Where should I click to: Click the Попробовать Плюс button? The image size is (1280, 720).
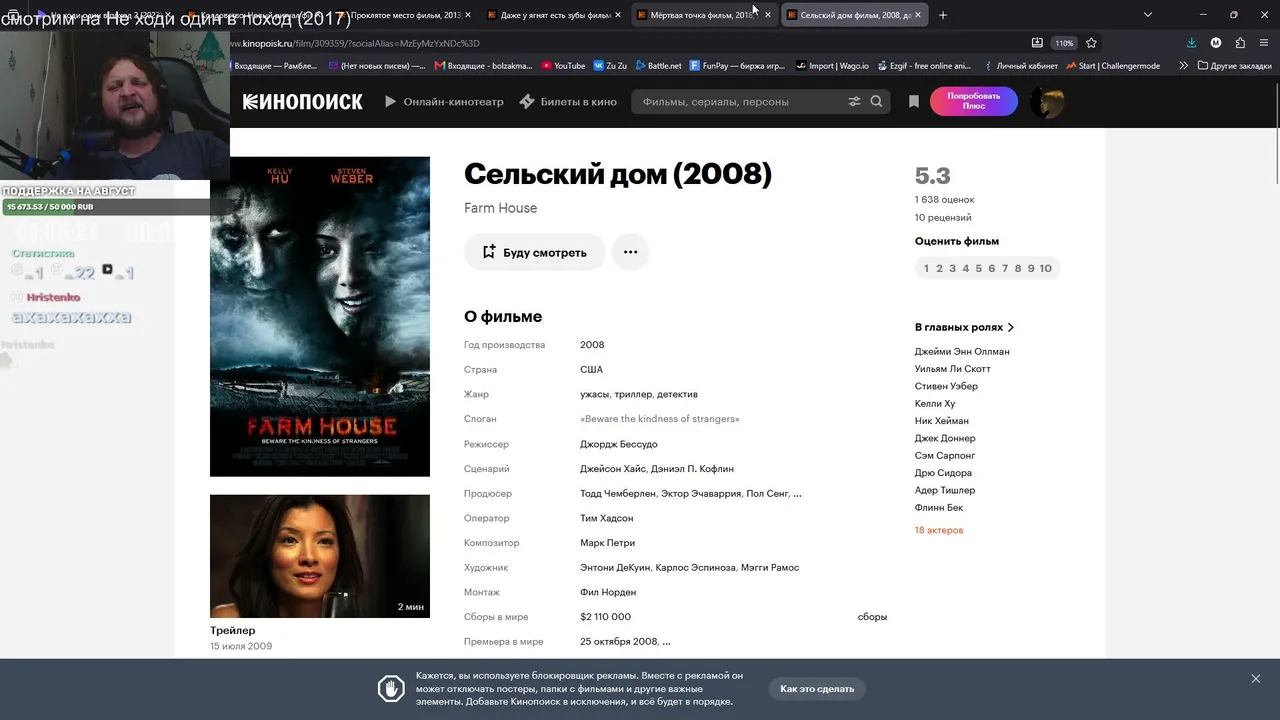(974, 102)
